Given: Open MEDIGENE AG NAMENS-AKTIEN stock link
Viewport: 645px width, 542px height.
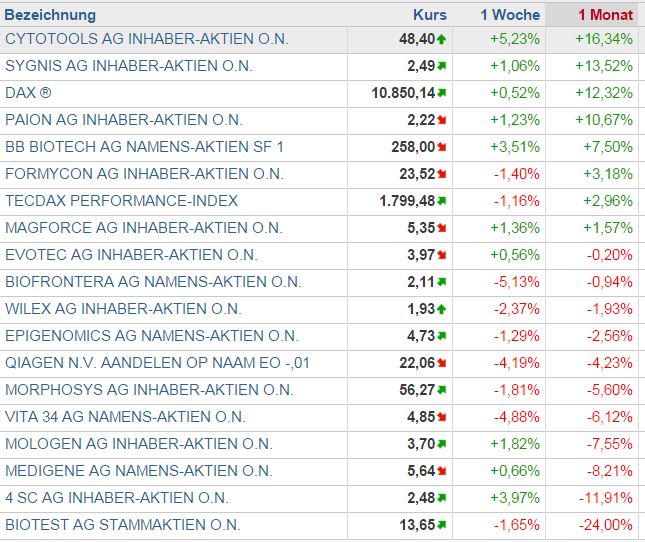Looking at the screenshot, I should coord(138,471).
